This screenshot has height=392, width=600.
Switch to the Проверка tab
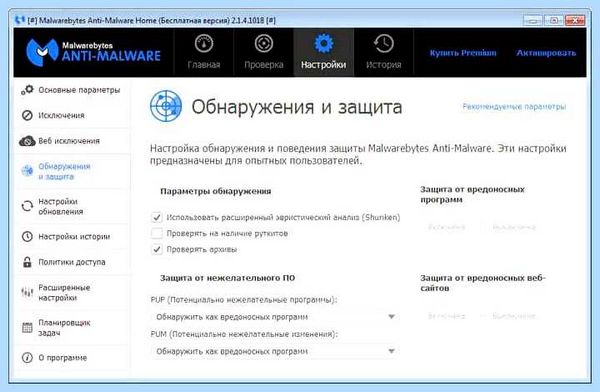click(x=264, y=52)
